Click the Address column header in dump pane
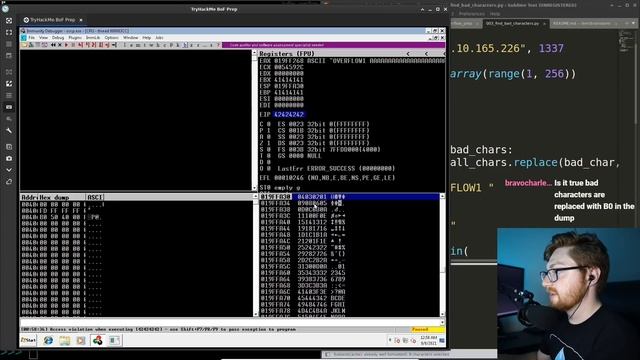The height and width of the screenshot is (360, 640). (29, 197)
